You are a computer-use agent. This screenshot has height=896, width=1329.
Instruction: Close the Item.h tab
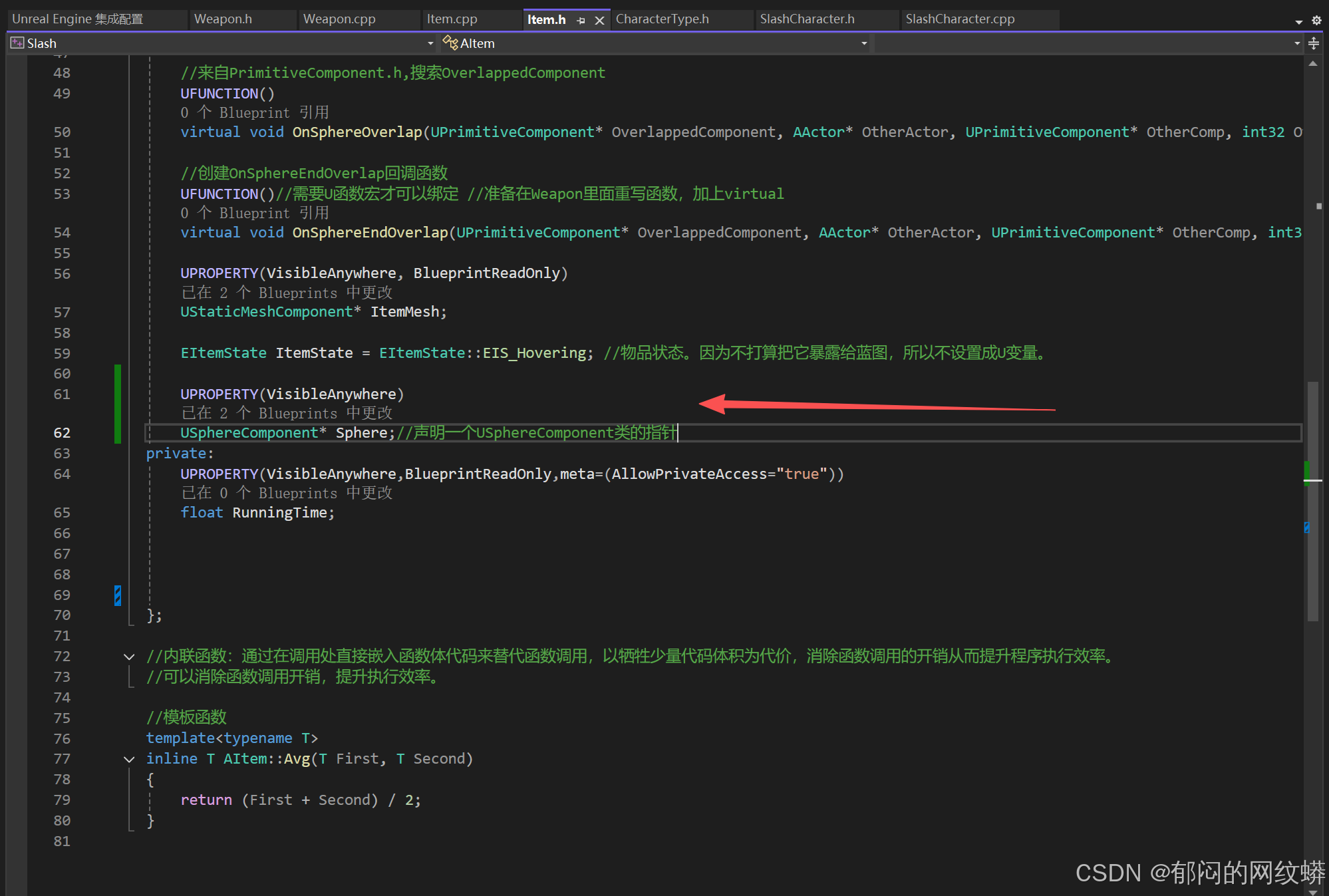pyautogui.click(x=599, y=20)
